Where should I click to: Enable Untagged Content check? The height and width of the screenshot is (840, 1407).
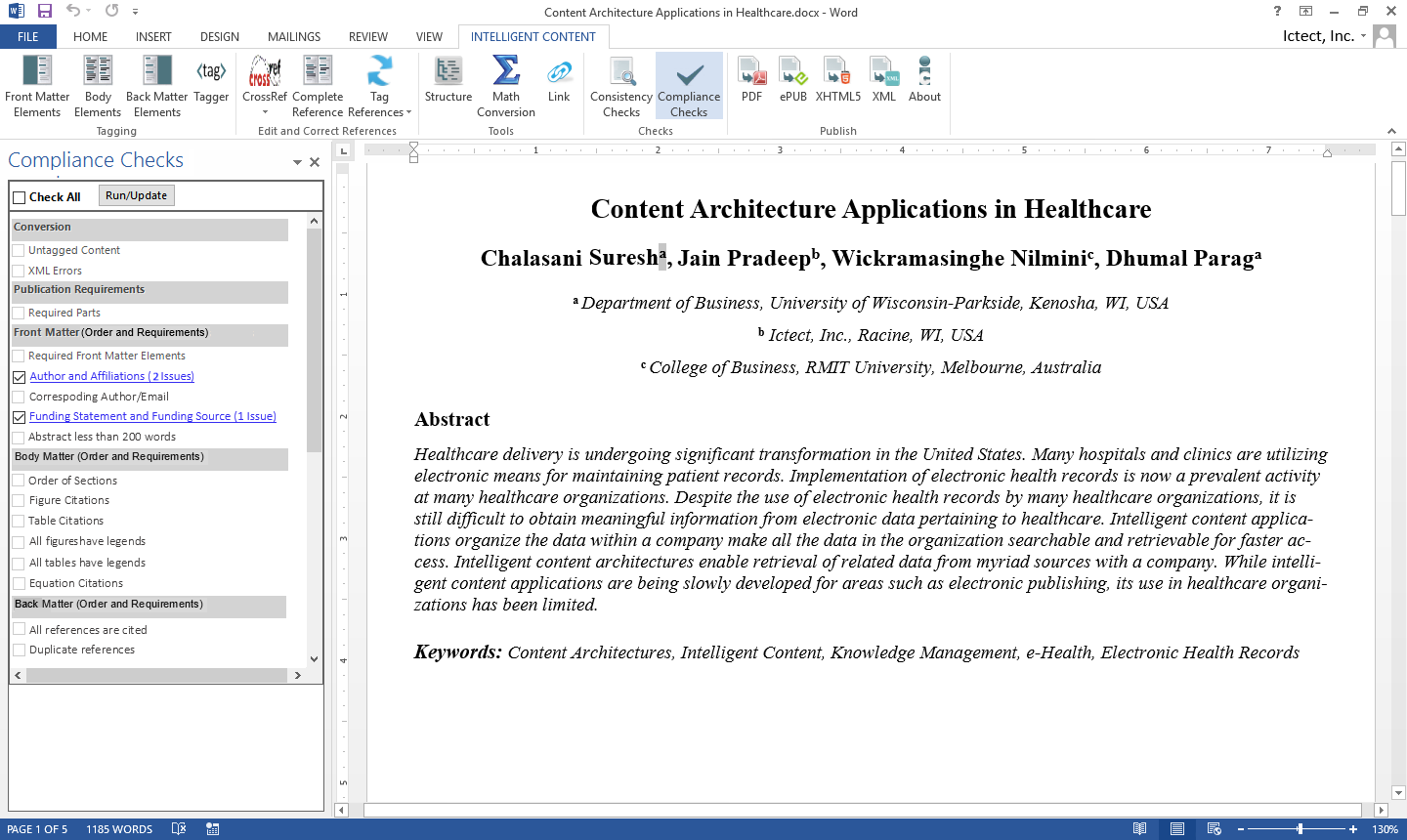[19, 250]
